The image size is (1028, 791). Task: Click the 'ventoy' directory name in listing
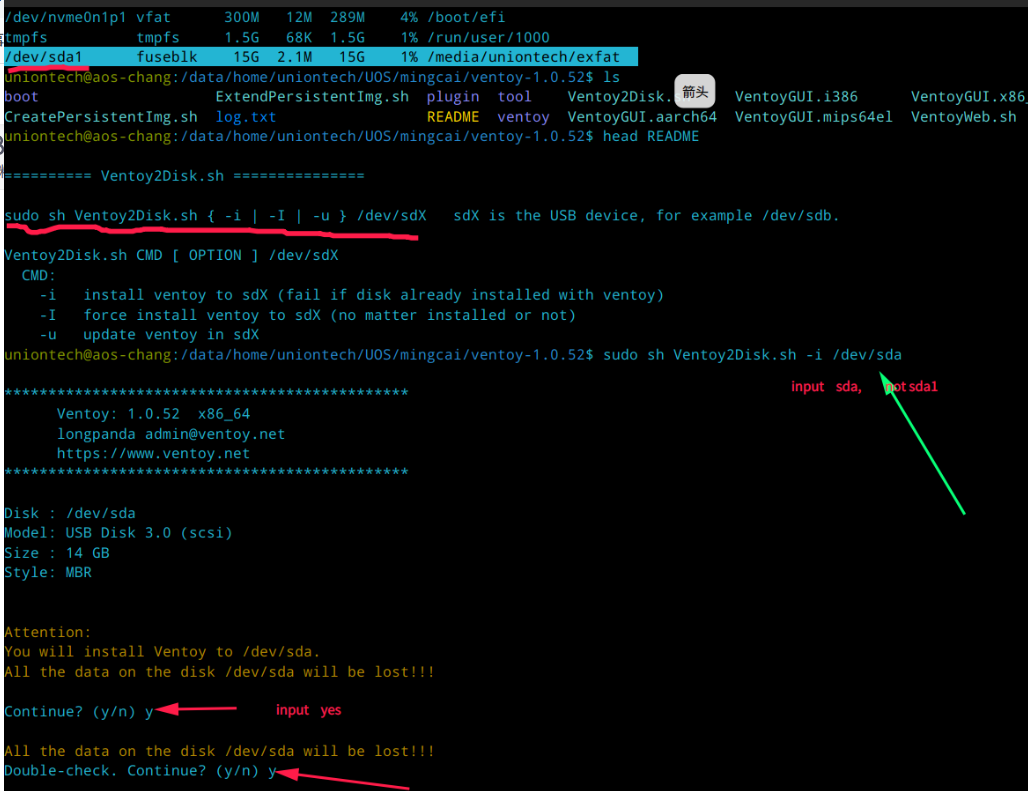pyautogui.click(x=523, y=117)
